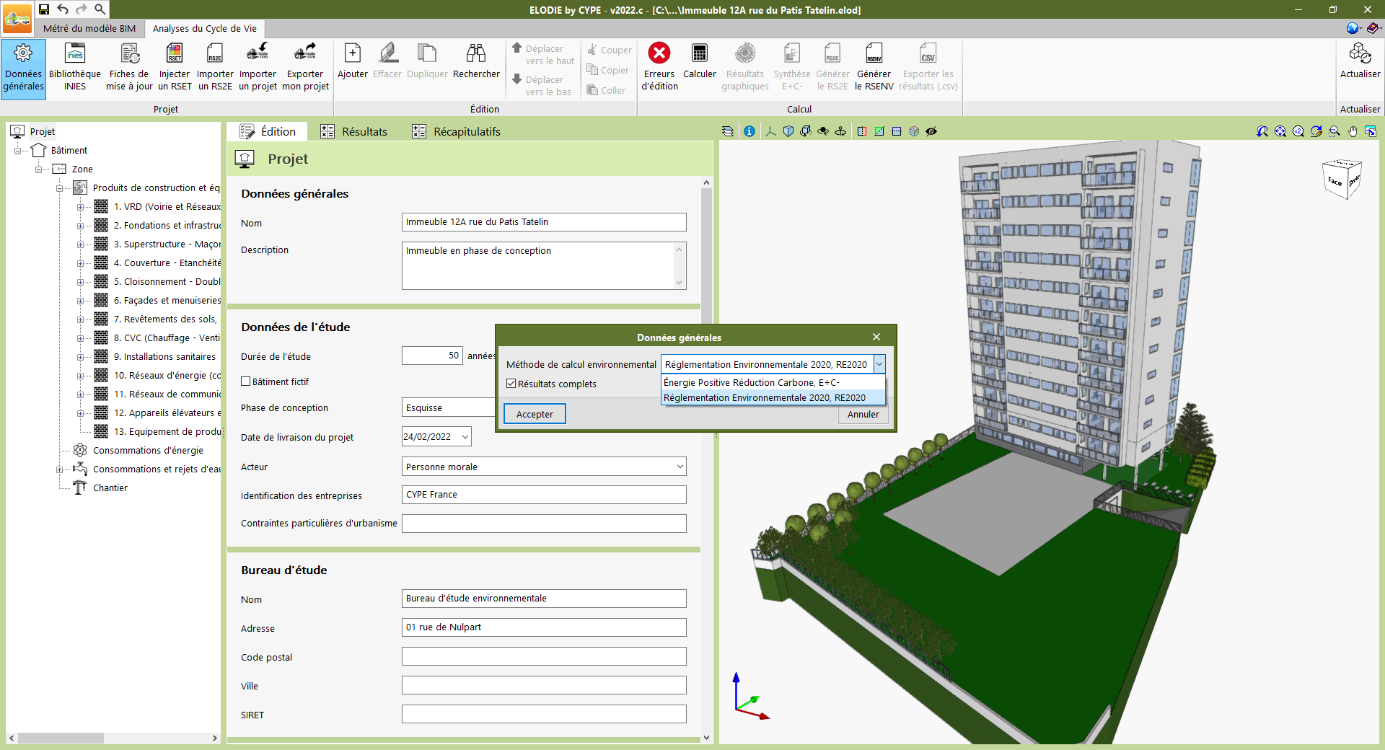Viewport: 1385px width, 750px height.
Task: Open the Acteur dropdown
Action: click(x=680, y=466)
